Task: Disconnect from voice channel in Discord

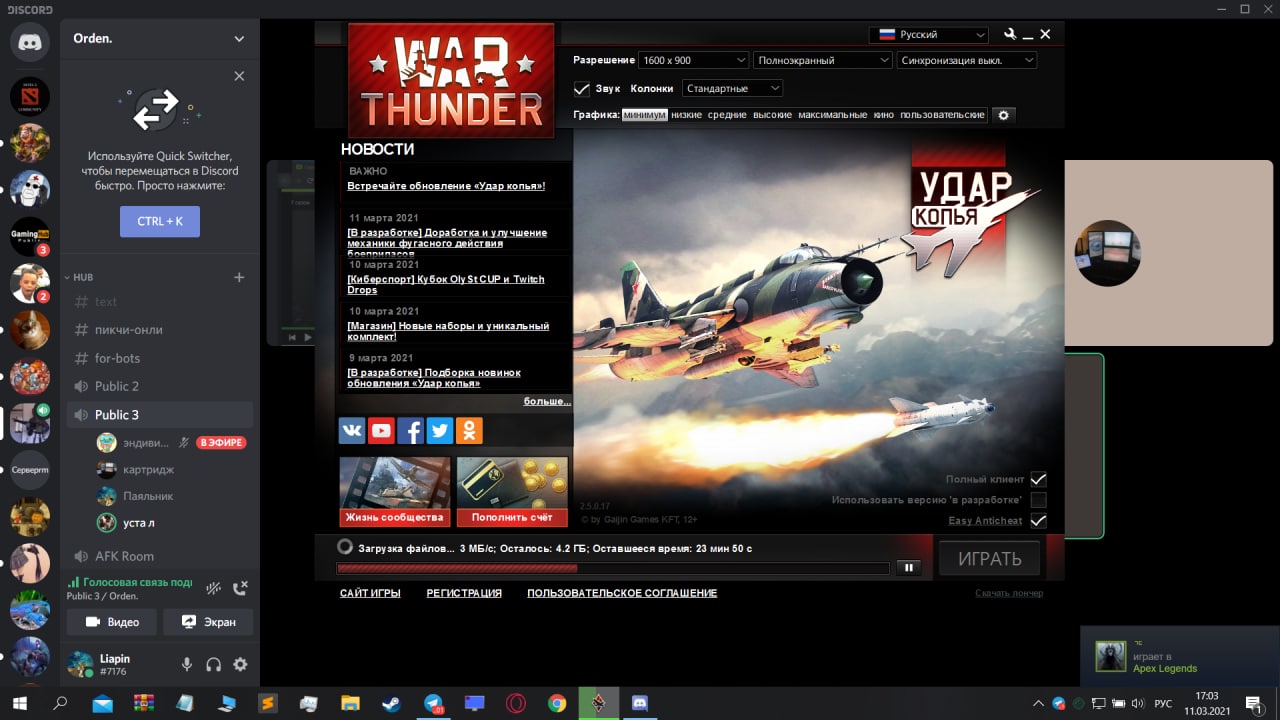Action: 240,589
